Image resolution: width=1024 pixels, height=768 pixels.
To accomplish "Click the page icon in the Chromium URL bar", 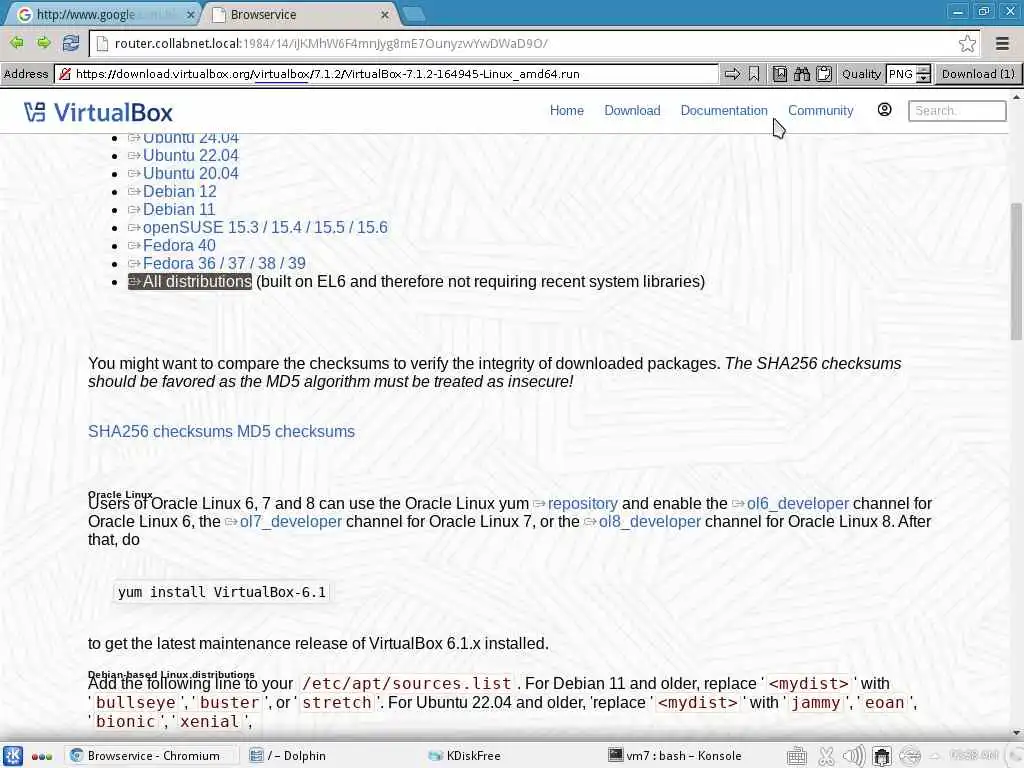I will pyautogui.click(x=101, y=44).
